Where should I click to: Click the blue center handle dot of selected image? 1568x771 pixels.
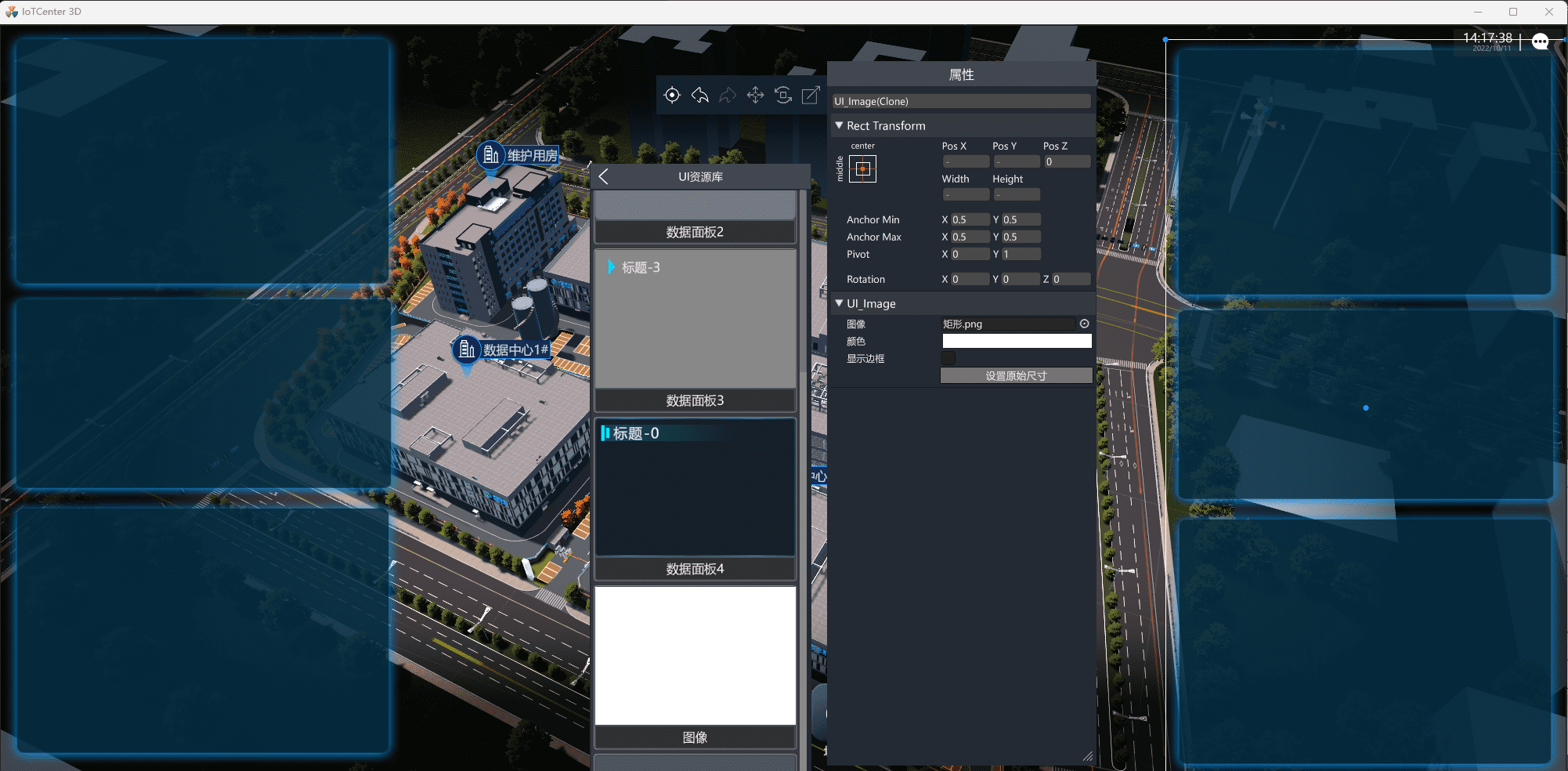(1366, 407)
